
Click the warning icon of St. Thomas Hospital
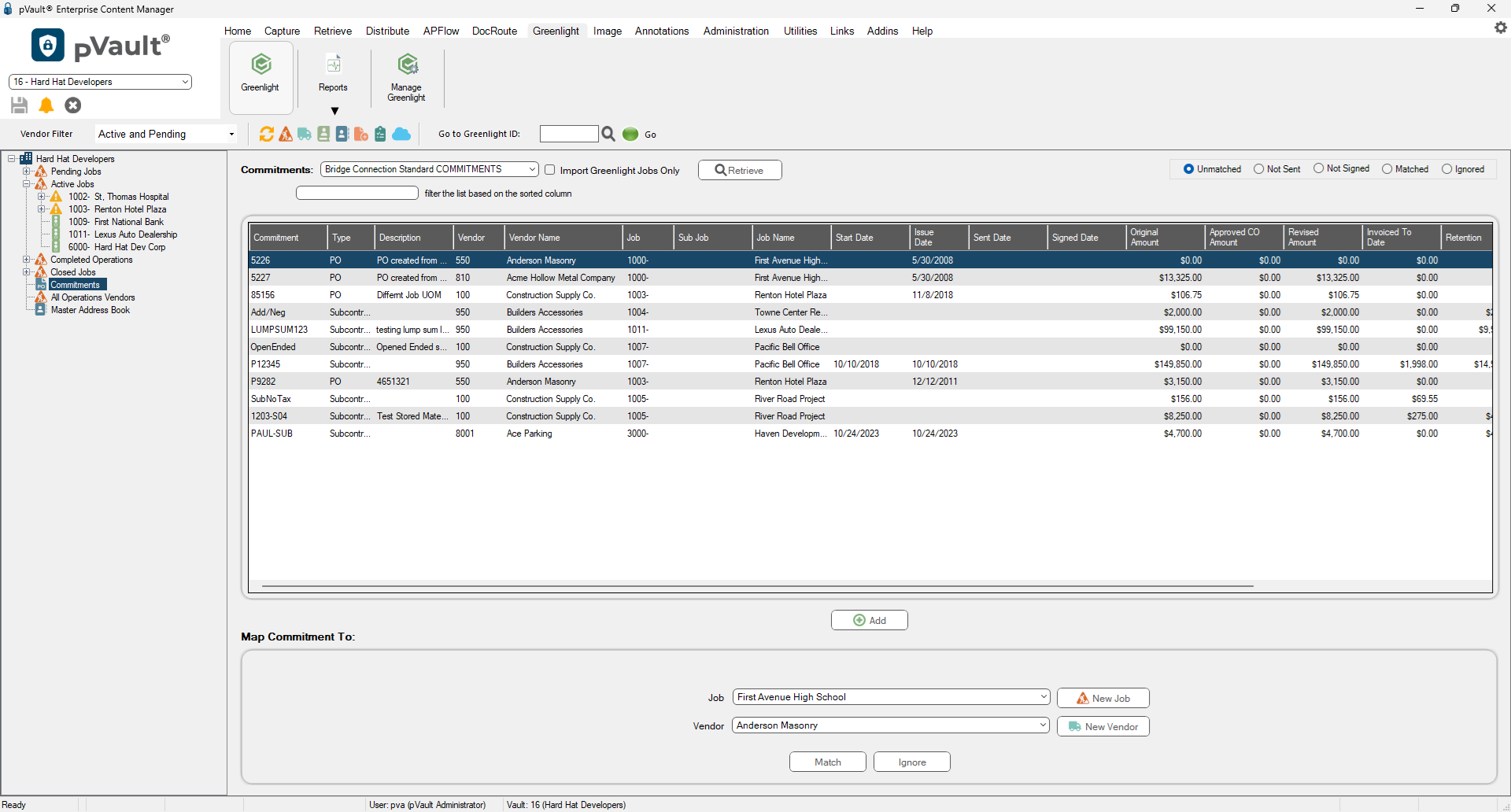(57, 197)
